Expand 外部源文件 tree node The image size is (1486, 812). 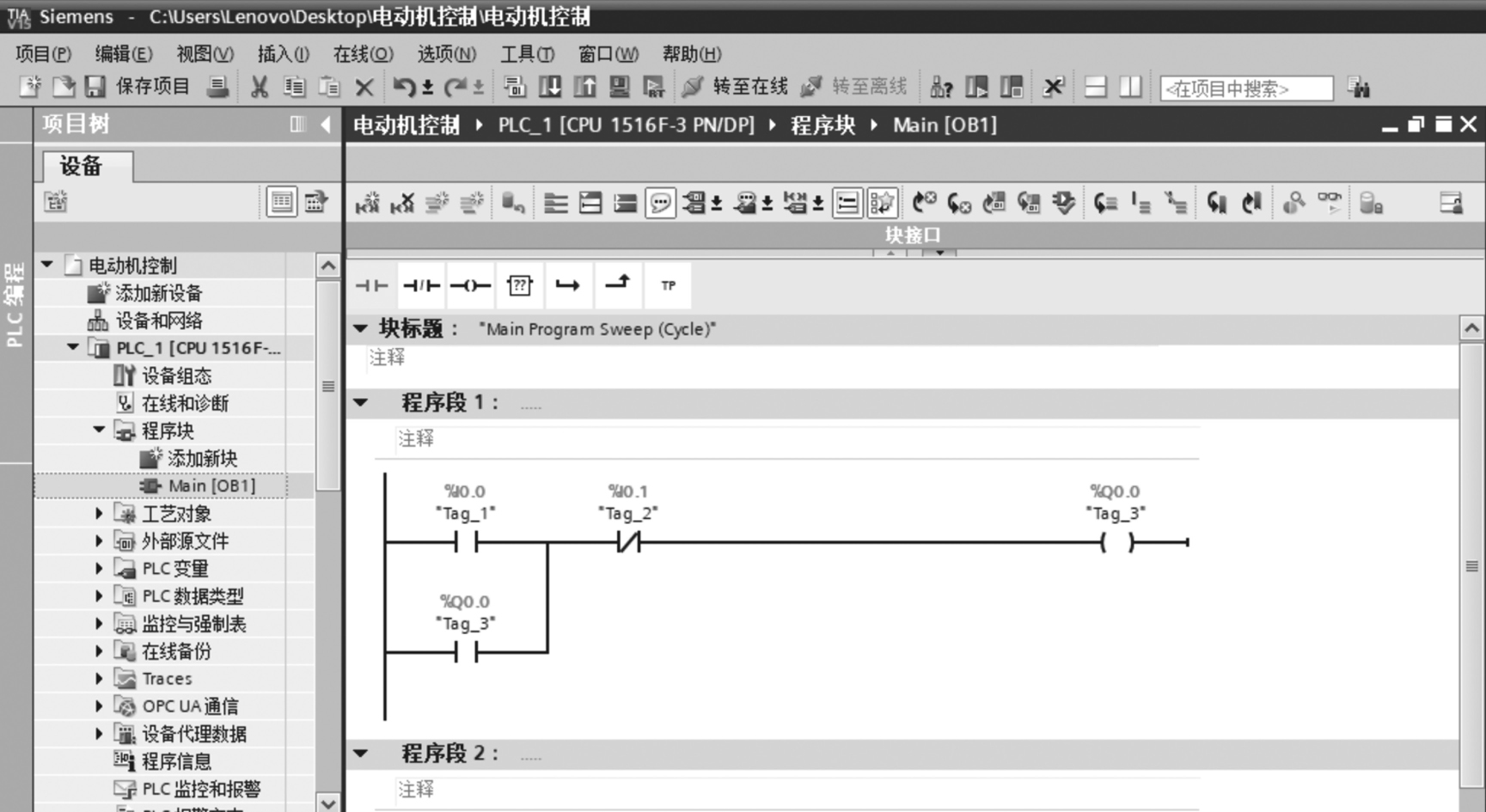[x=99, y=540]
